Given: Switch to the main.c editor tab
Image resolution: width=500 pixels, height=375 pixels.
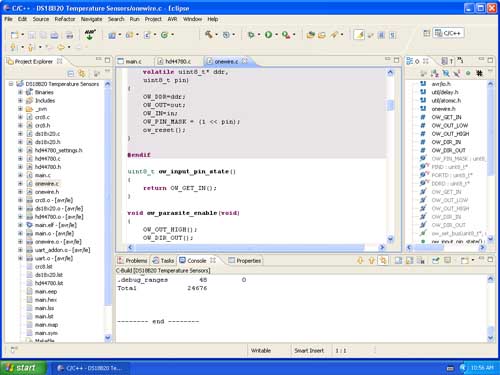Looking at the screenshot, I should tap(130, 61).
